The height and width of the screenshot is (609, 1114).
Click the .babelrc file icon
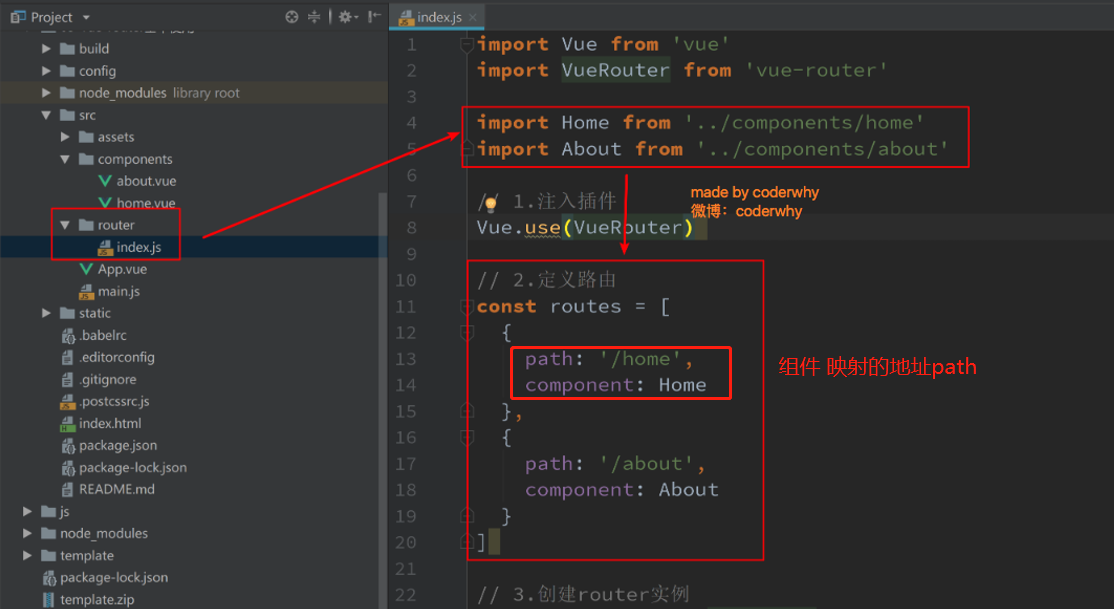tap(67, 335)
